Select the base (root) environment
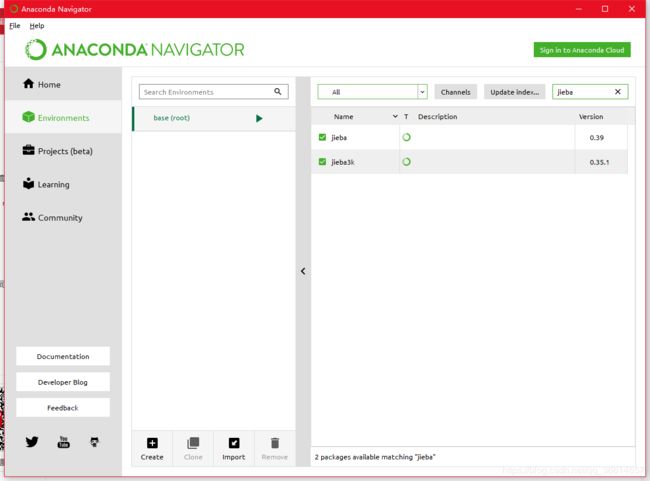The image size is (650, 481). pos(213,119)
